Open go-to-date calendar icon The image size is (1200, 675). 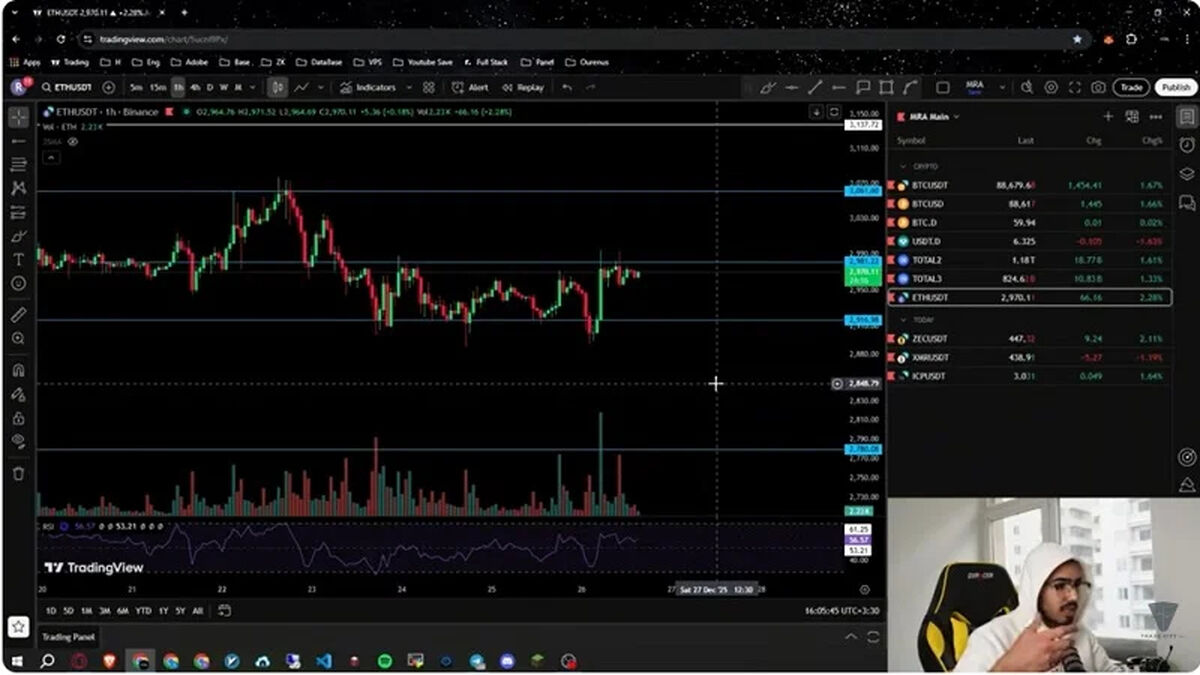224,611
